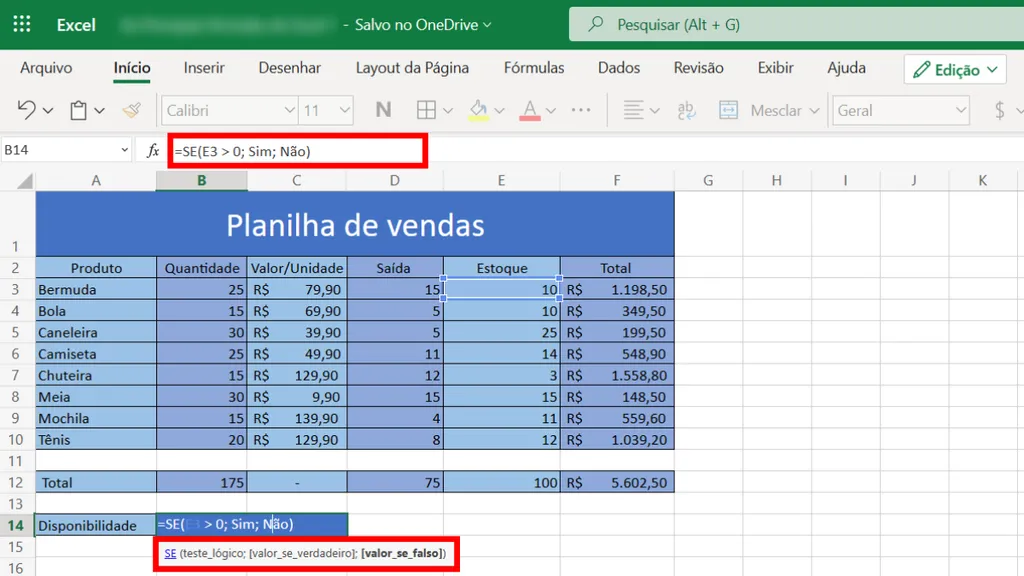Click the cell borders icon
The height and width of the screenshot is (576, 1024).
[x=426, y=110]
